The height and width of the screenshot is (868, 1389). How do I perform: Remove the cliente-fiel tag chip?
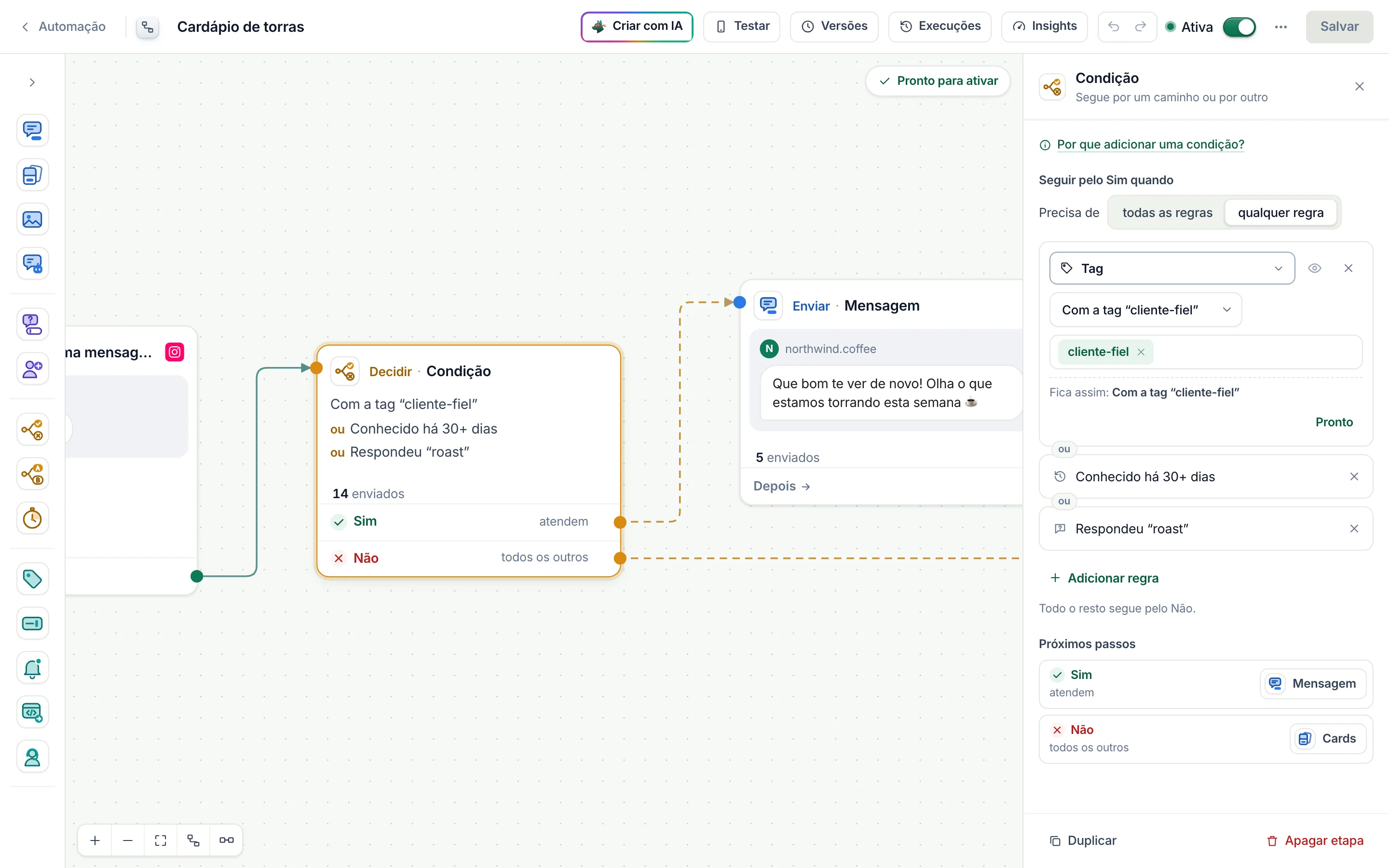pos(1141,352)
